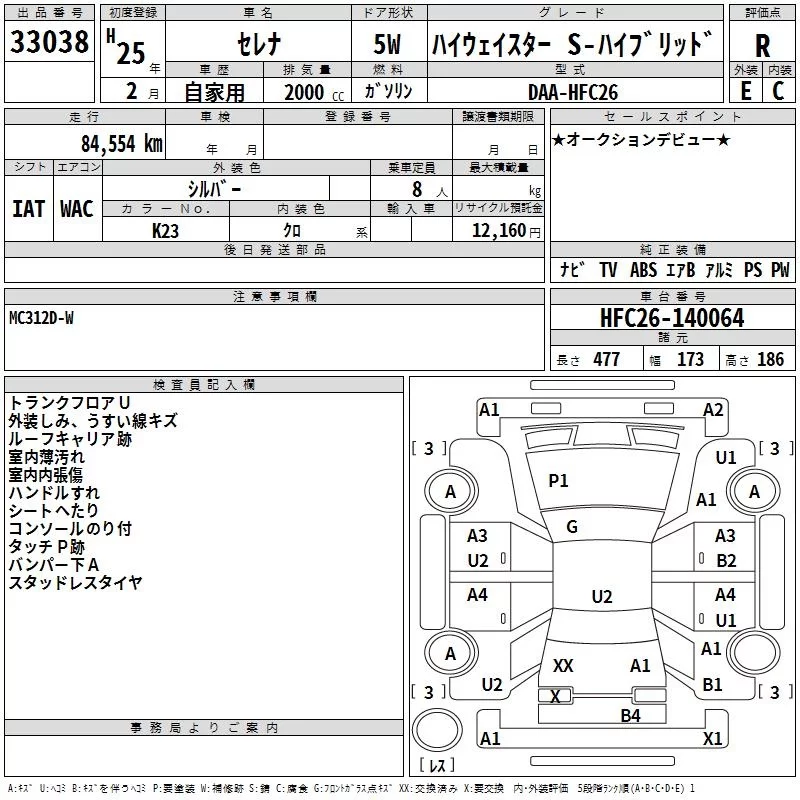Select the note ハンドルすれ
Viewport: 800px width, 800px height.
54,492
